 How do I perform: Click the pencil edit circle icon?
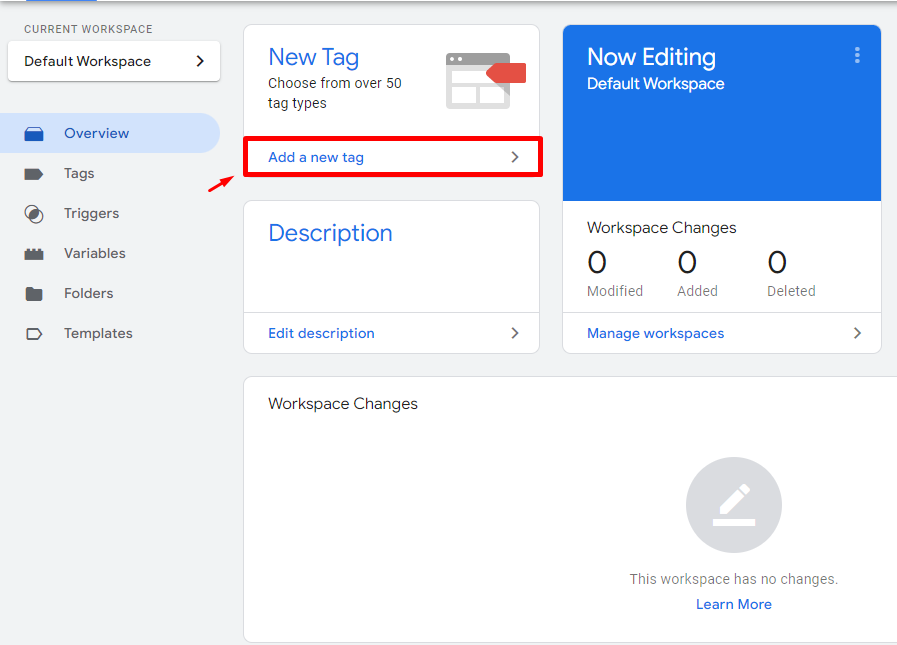[x=734, y=505]
